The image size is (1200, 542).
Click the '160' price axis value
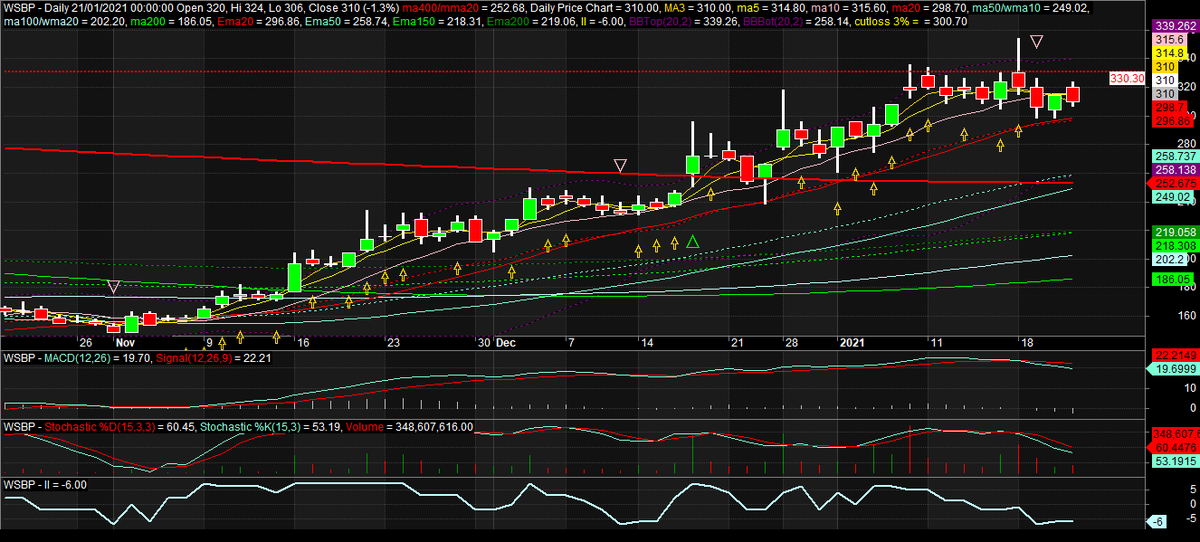[1188, 316]
